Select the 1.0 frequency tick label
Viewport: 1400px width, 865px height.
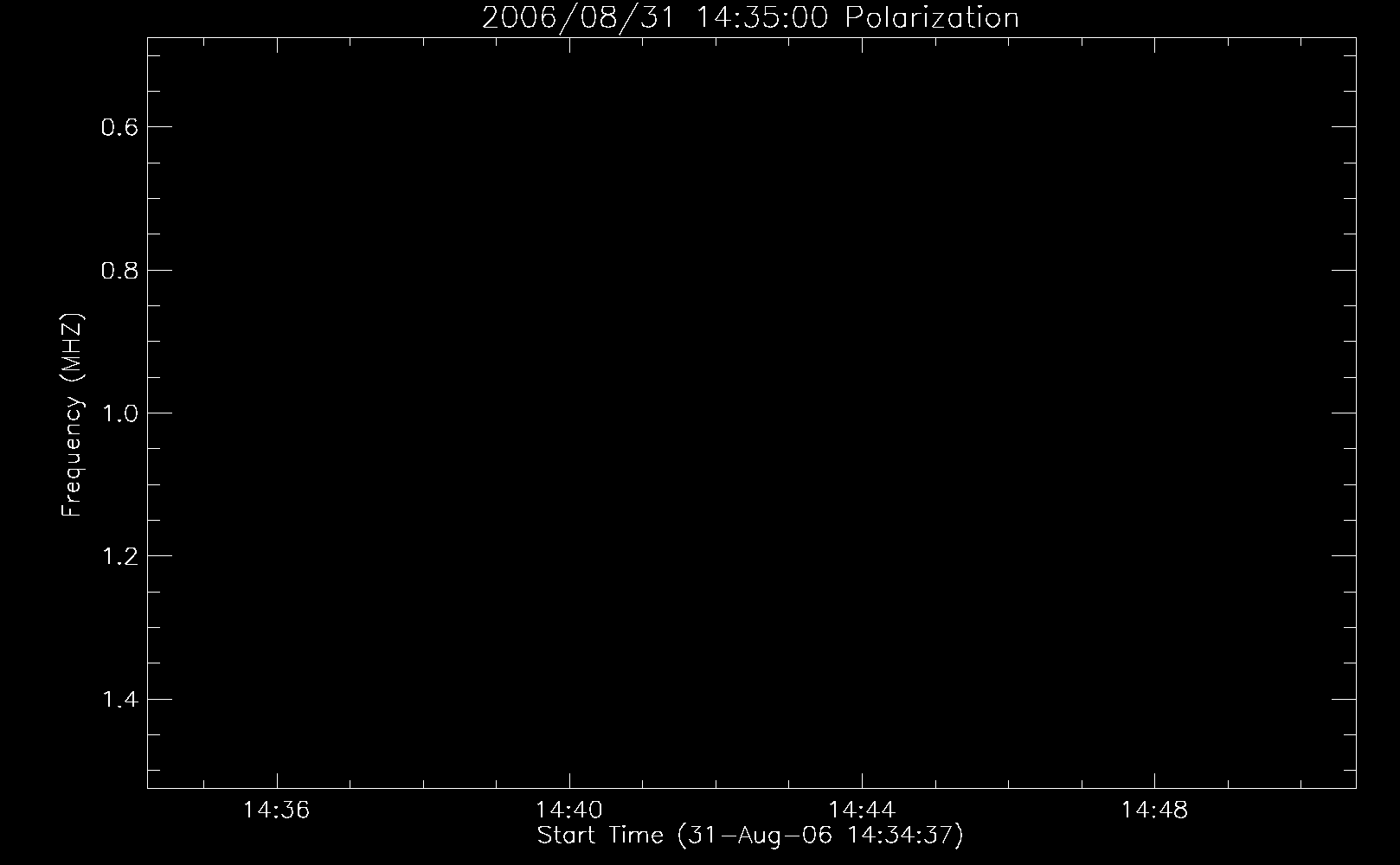click(119, 413)
